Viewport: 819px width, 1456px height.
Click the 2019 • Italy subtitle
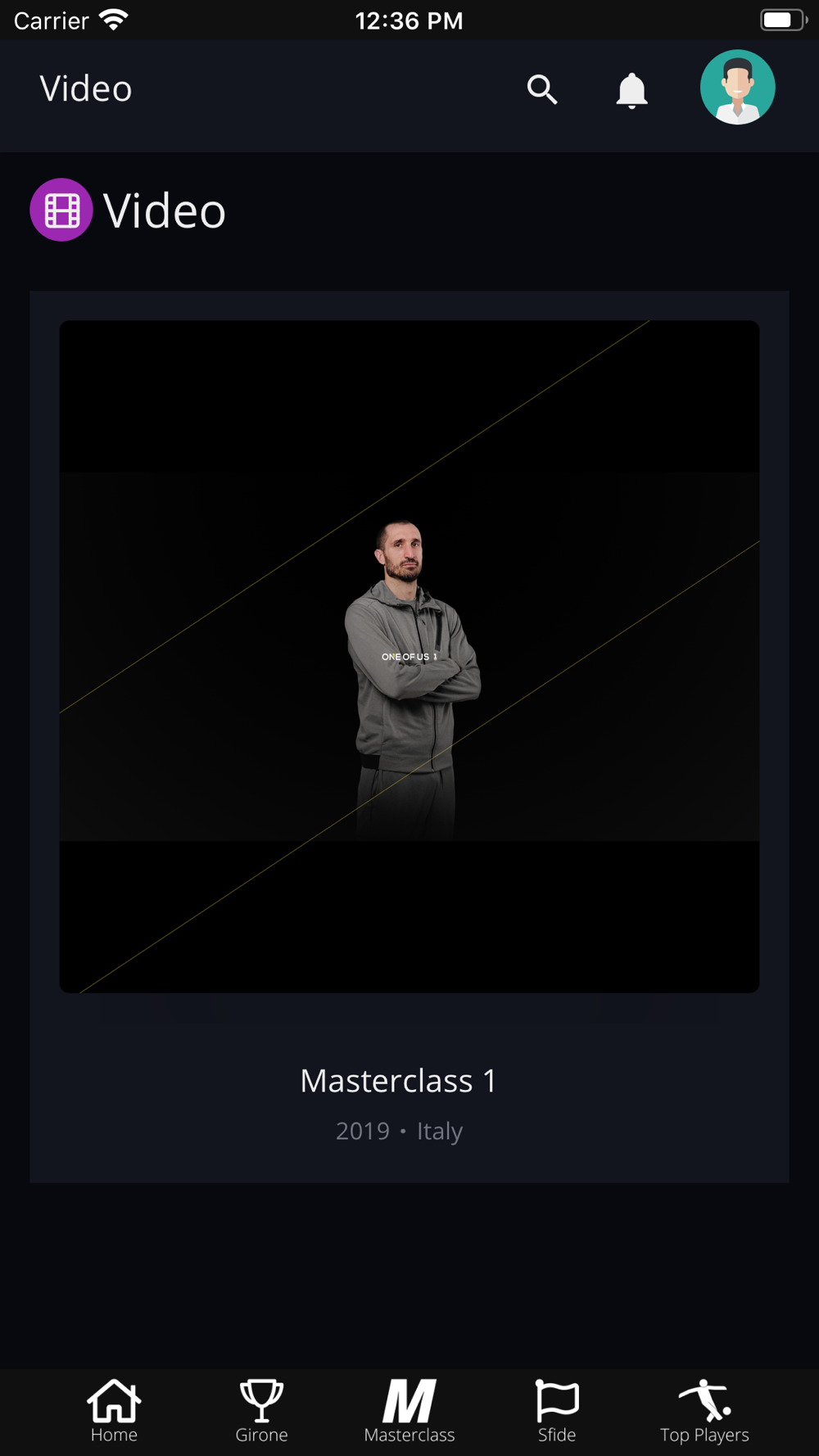tap(399, 1131)
